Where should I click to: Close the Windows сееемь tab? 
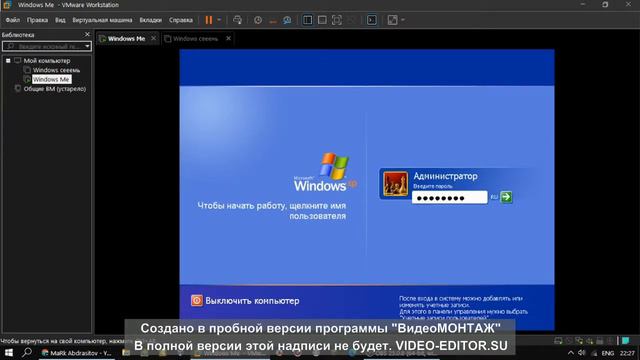229,38
